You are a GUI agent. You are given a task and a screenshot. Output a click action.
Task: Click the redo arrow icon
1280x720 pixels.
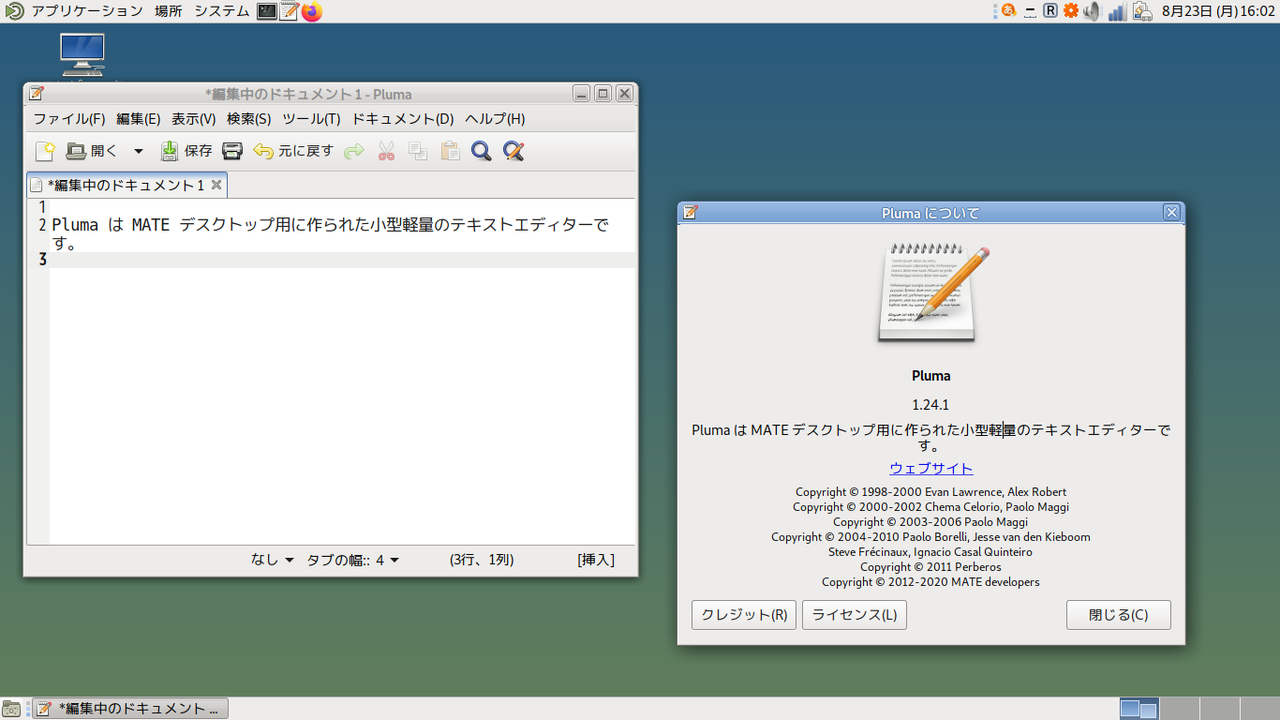[x=353, y=151]
